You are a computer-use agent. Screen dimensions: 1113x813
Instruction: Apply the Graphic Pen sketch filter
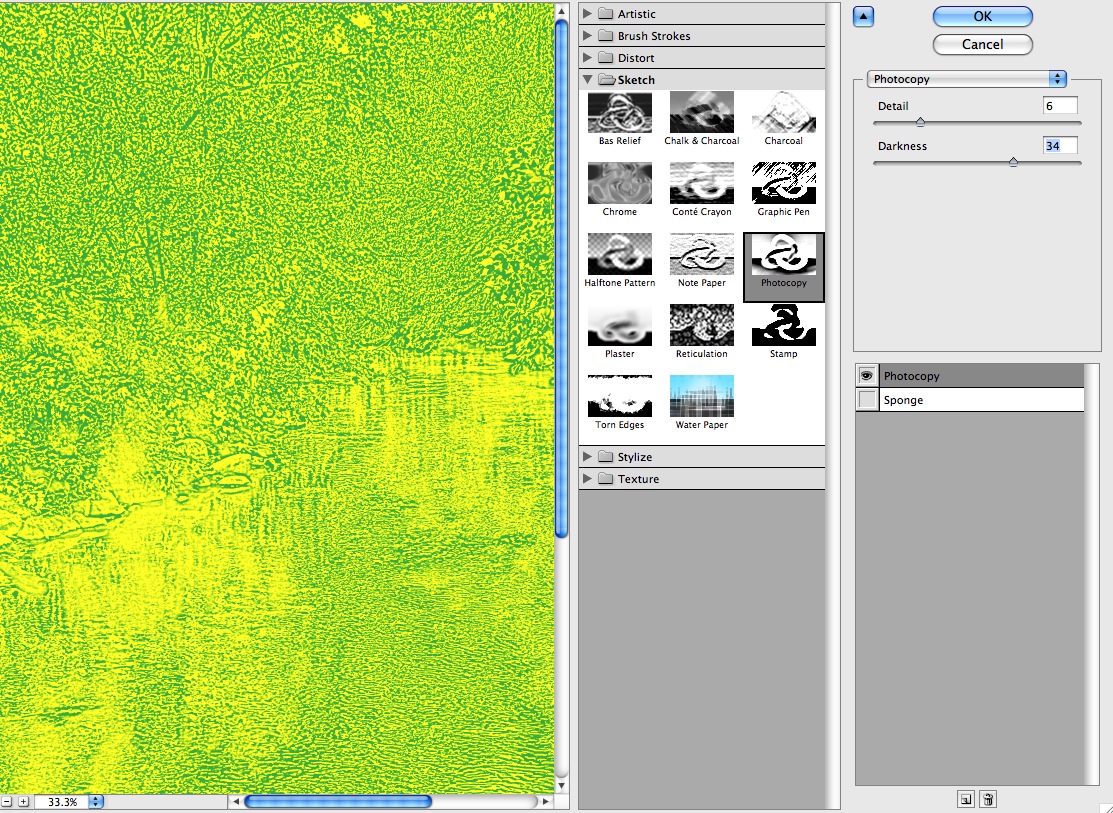point(783,183)
